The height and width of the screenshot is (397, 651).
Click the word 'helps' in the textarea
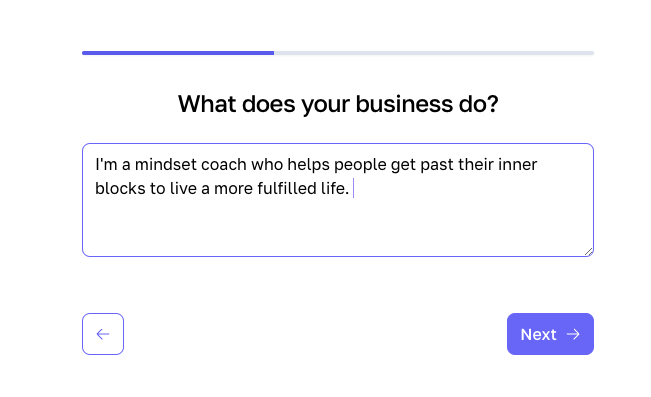(308, 165)
